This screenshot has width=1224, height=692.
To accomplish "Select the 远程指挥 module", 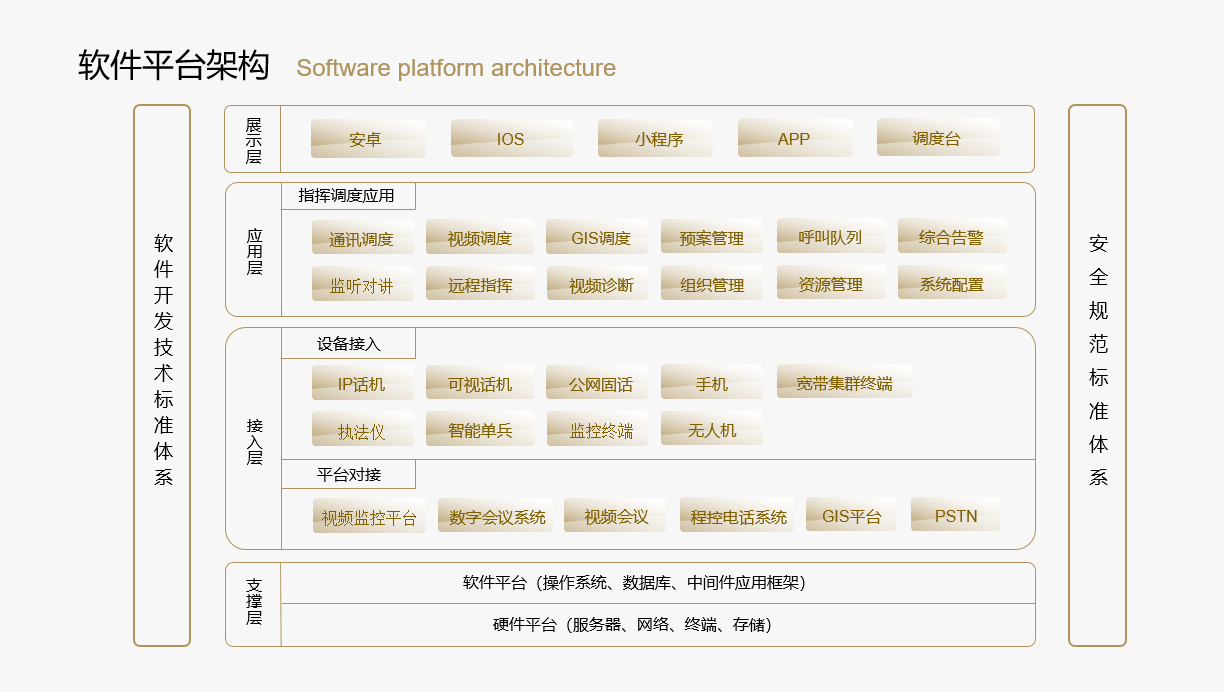I will pyautogui.click(x=480, y=284).
